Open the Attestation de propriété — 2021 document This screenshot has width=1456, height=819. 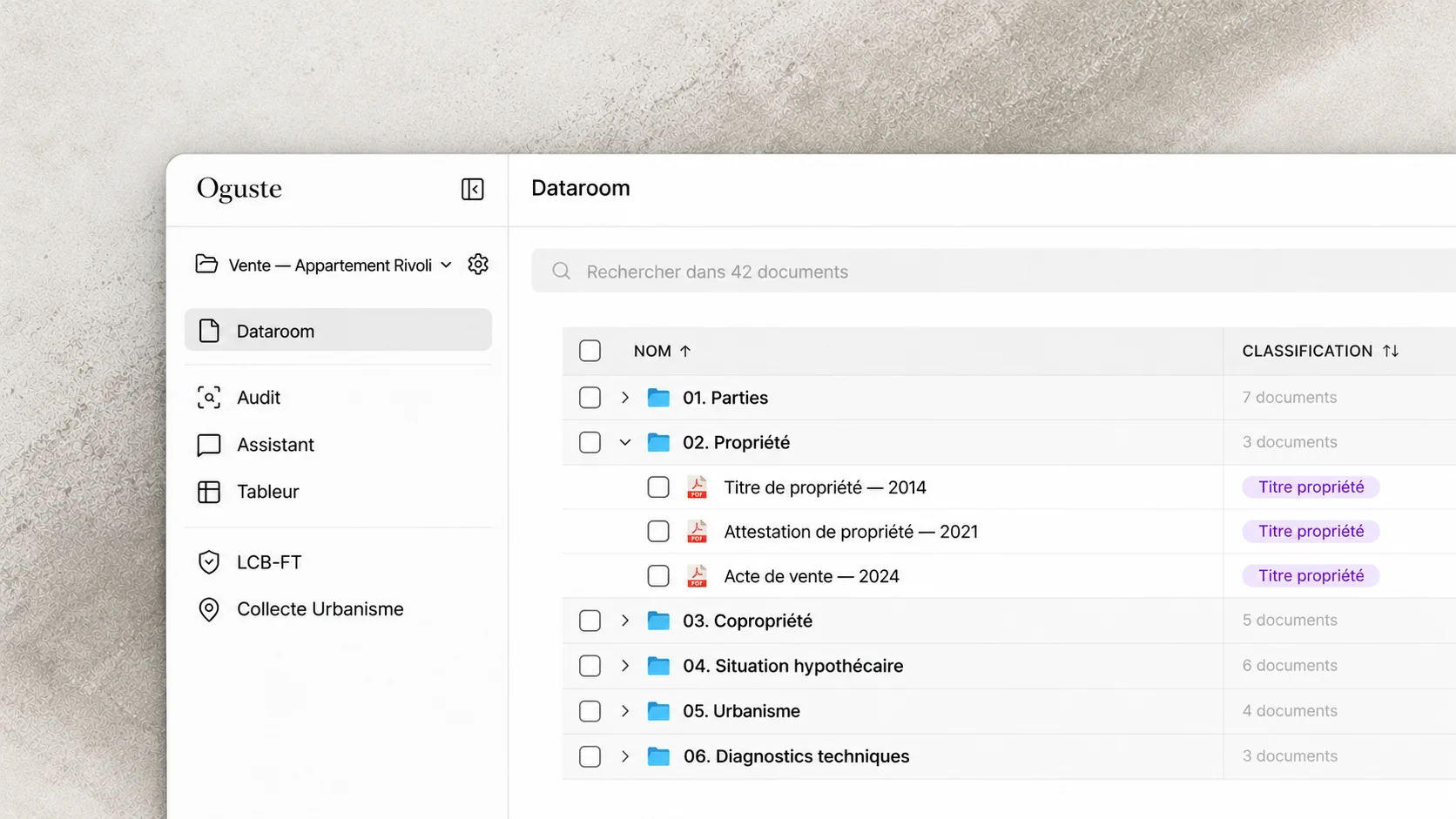(851, 532)
